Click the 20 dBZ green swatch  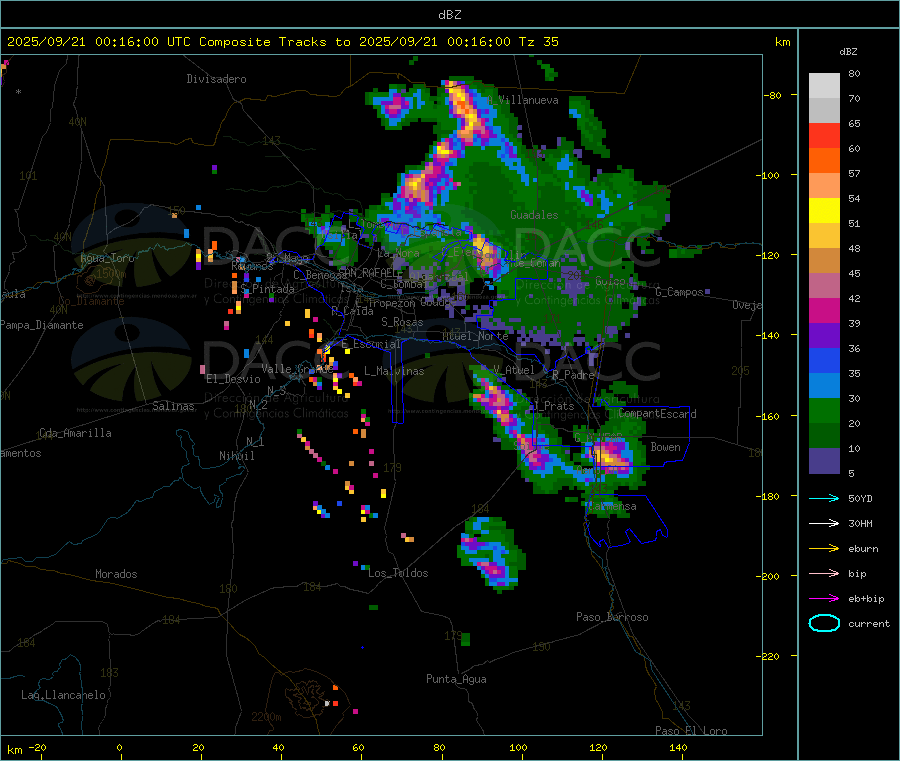[824, 410]
